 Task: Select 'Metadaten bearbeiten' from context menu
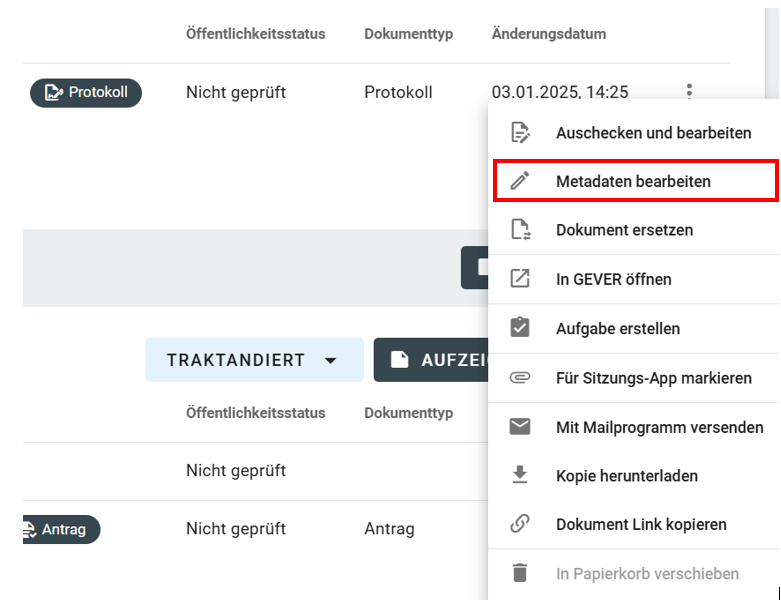(633, 181)
